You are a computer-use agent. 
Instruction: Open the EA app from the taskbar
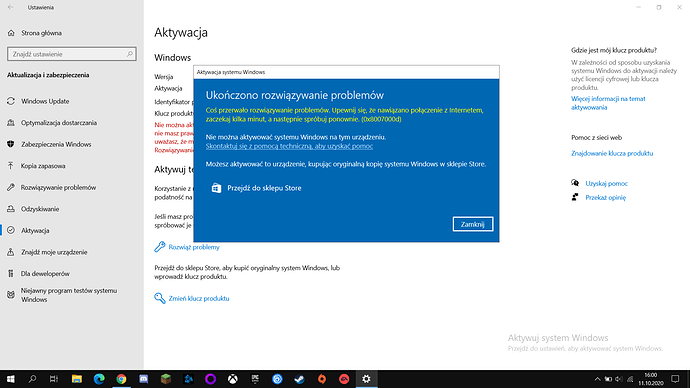tap(344, 379)
